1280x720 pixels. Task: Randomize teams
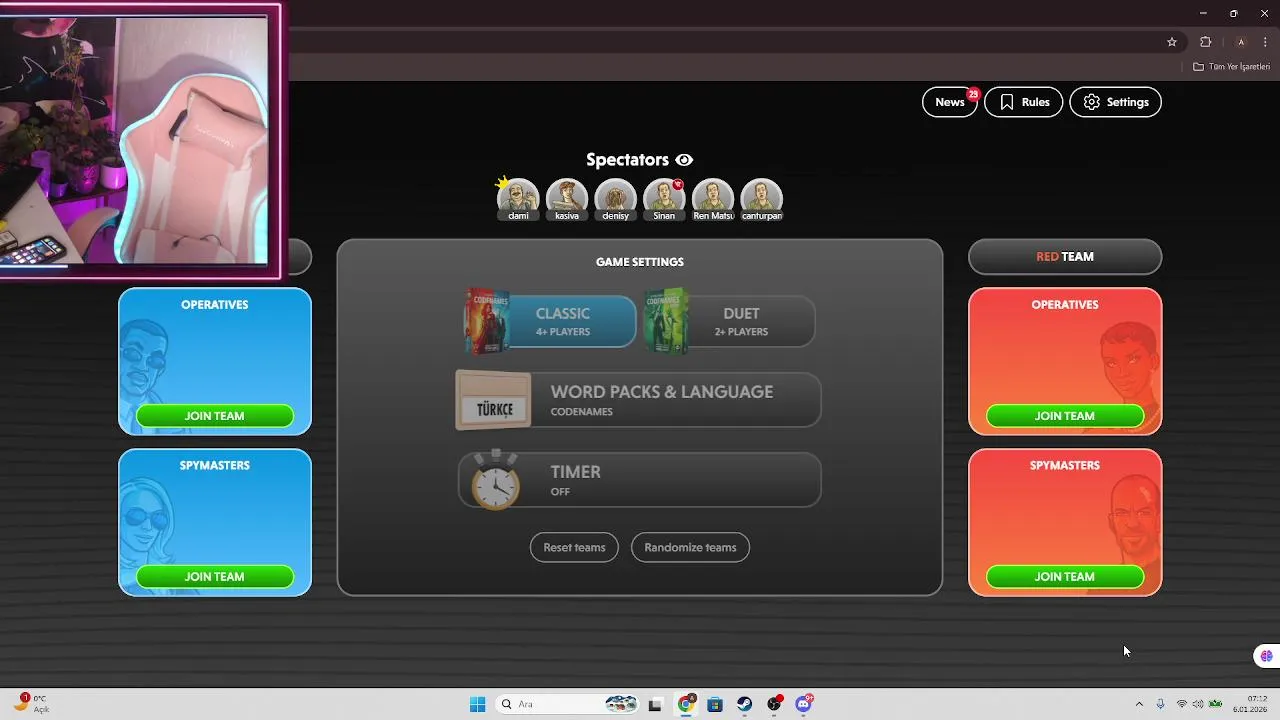point(690,547)
